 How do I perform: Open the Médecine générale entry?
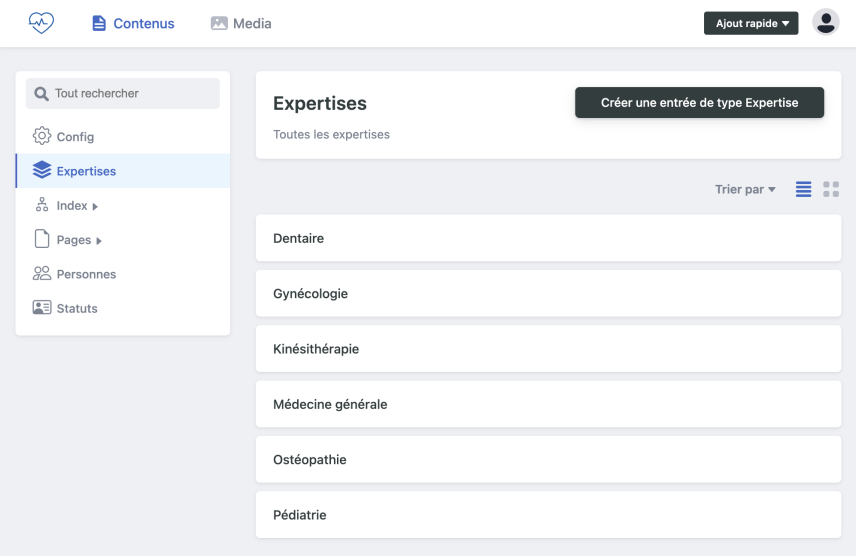coord(548,404)
